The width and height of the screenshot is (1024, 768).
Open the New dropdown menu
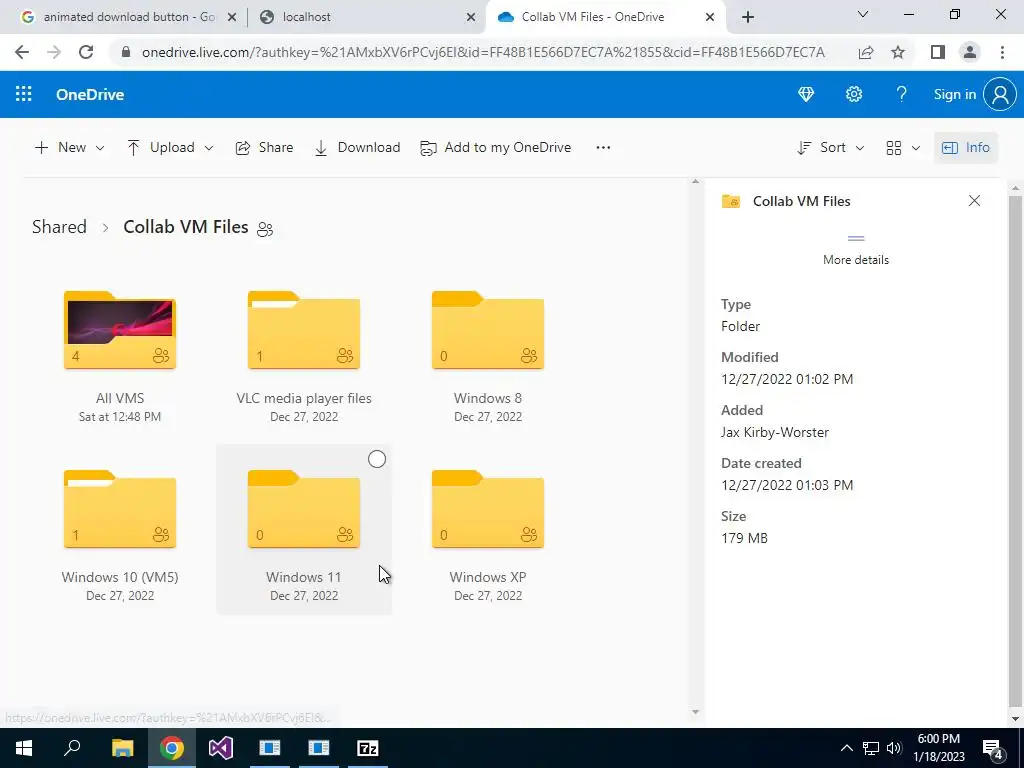click(70, 148)
